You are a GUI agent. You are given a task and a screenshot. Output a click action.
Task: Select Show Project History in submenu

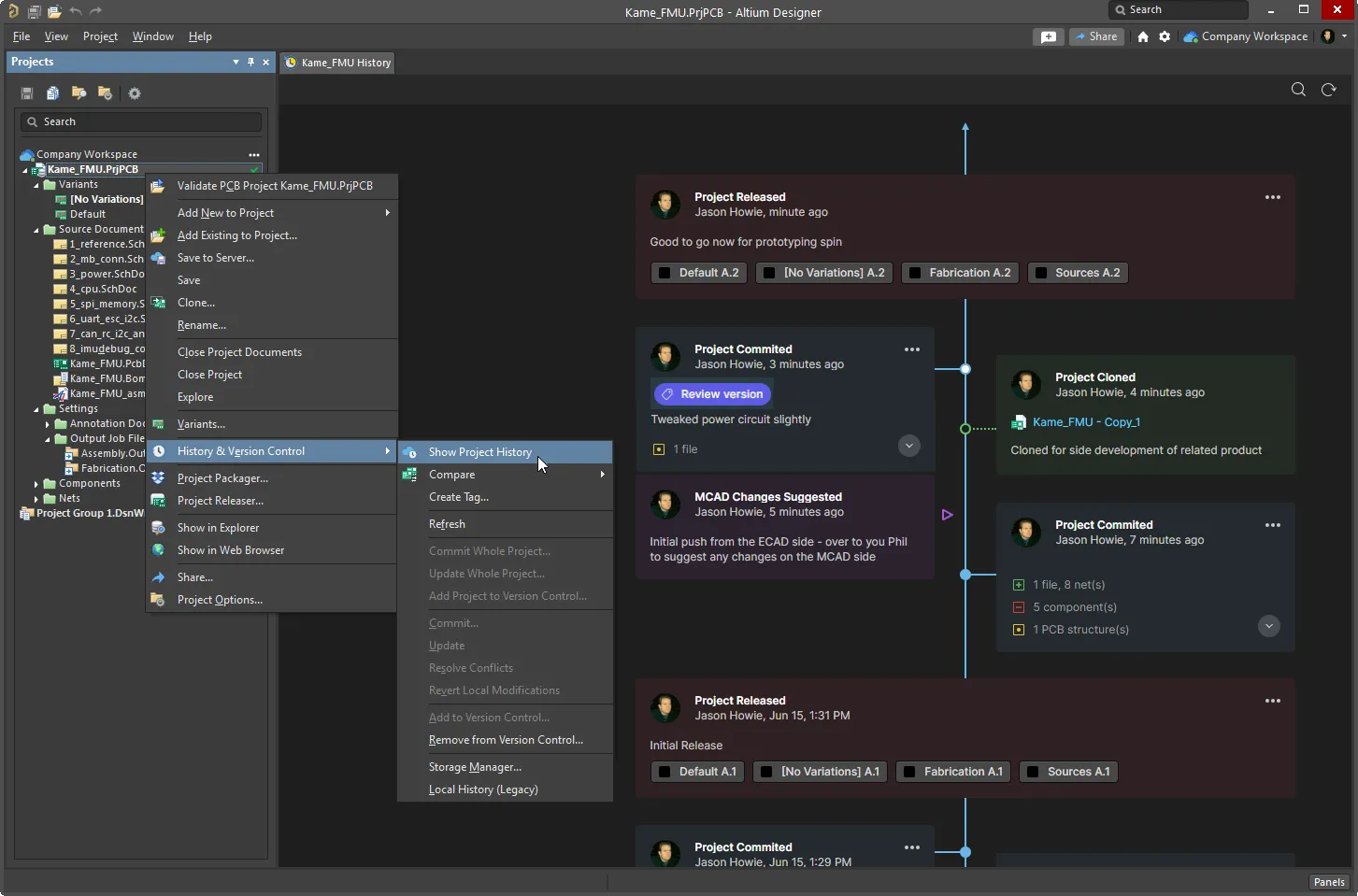(505, 452)
